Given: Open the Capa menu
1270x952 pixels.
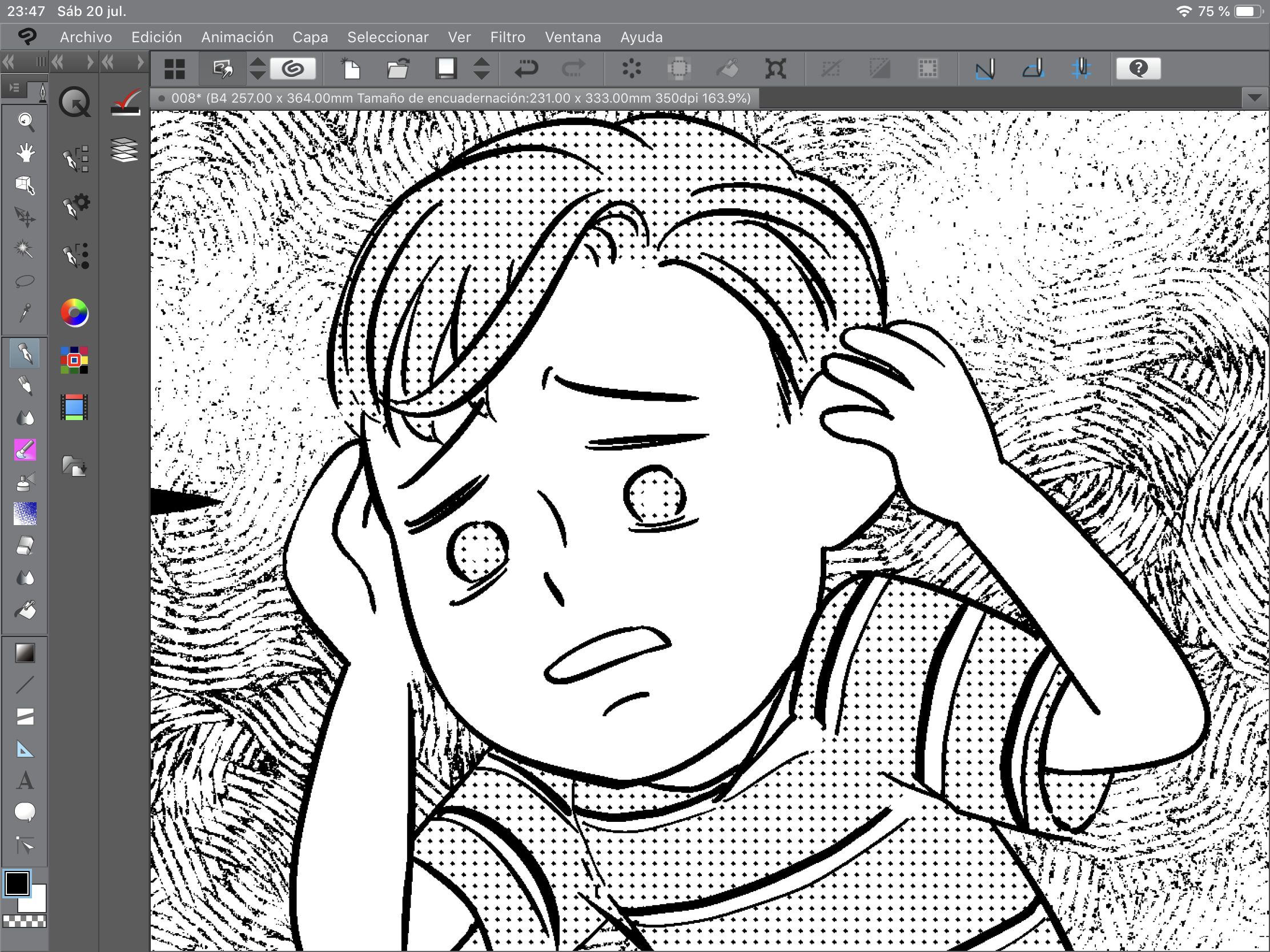Looking at the screenshot, I should tap(310, 37).
